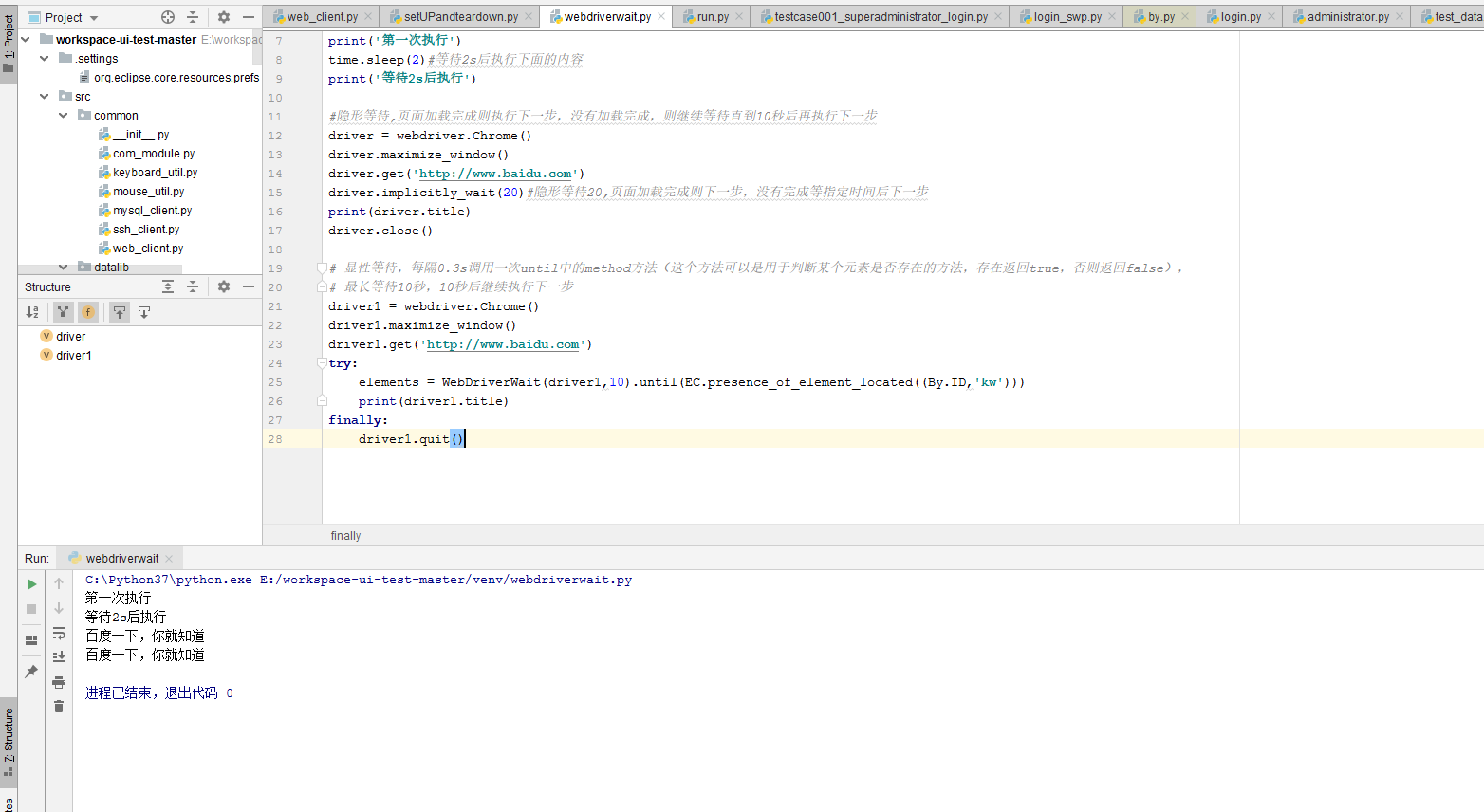Collapse all in Structure panel
This screenshot has width=1484, height=812.
(193, 286)
